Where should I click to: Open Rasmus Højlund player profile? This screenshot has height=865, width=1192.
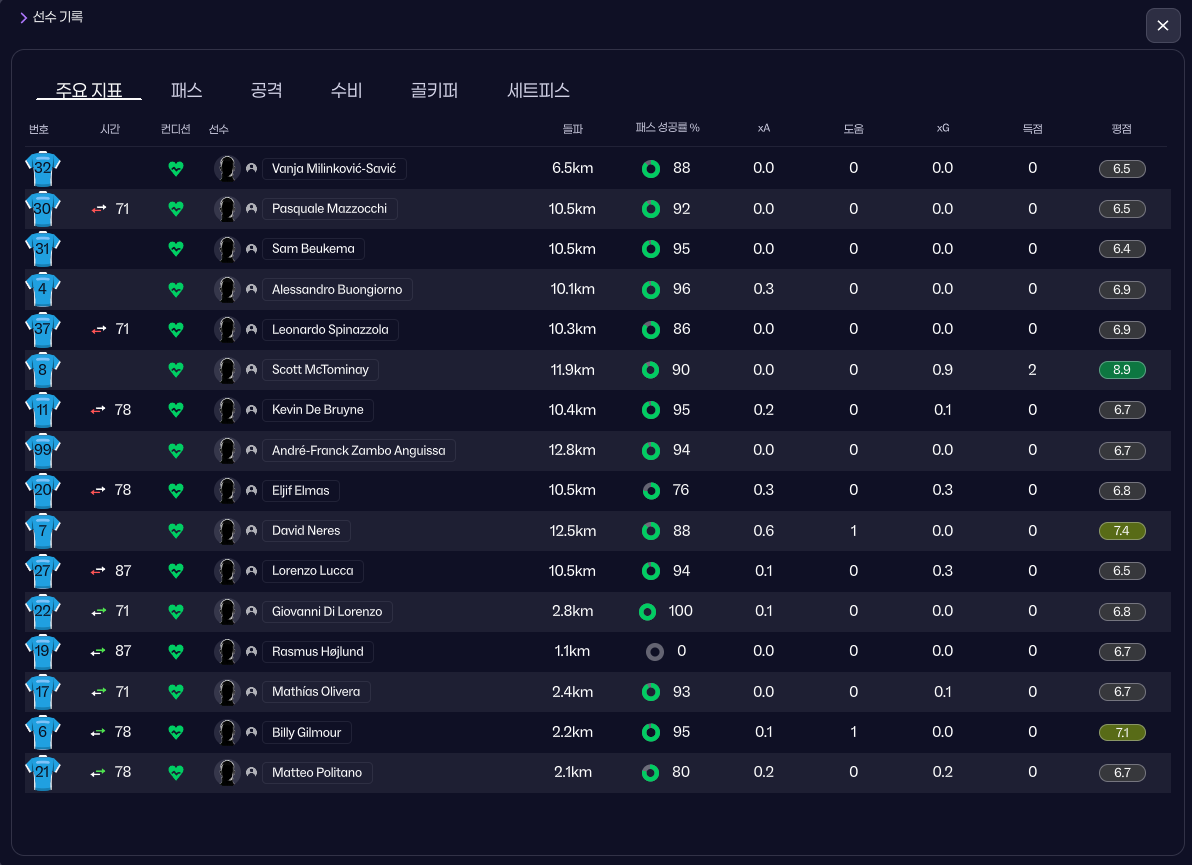pyautogui.click(x=318, y=651)
